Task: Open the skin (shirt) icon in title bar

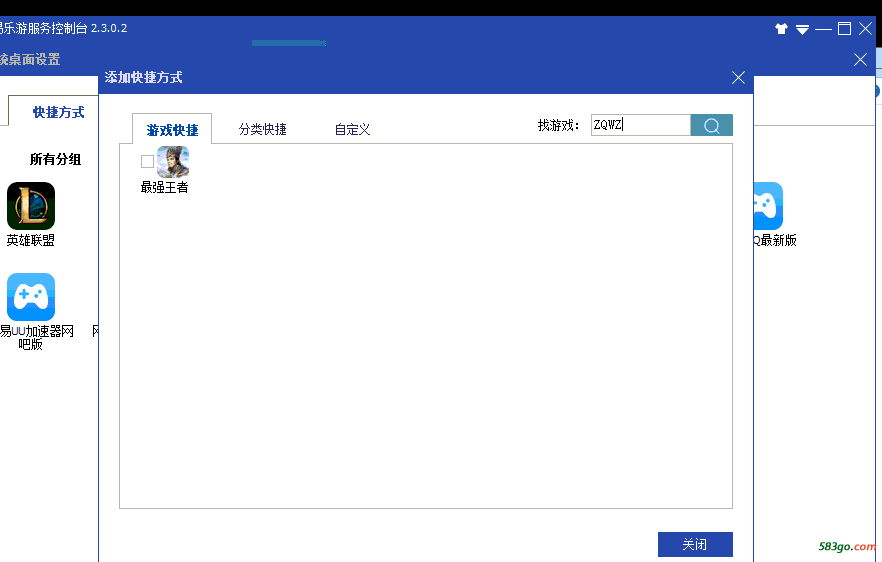Action: click(781, 29)
